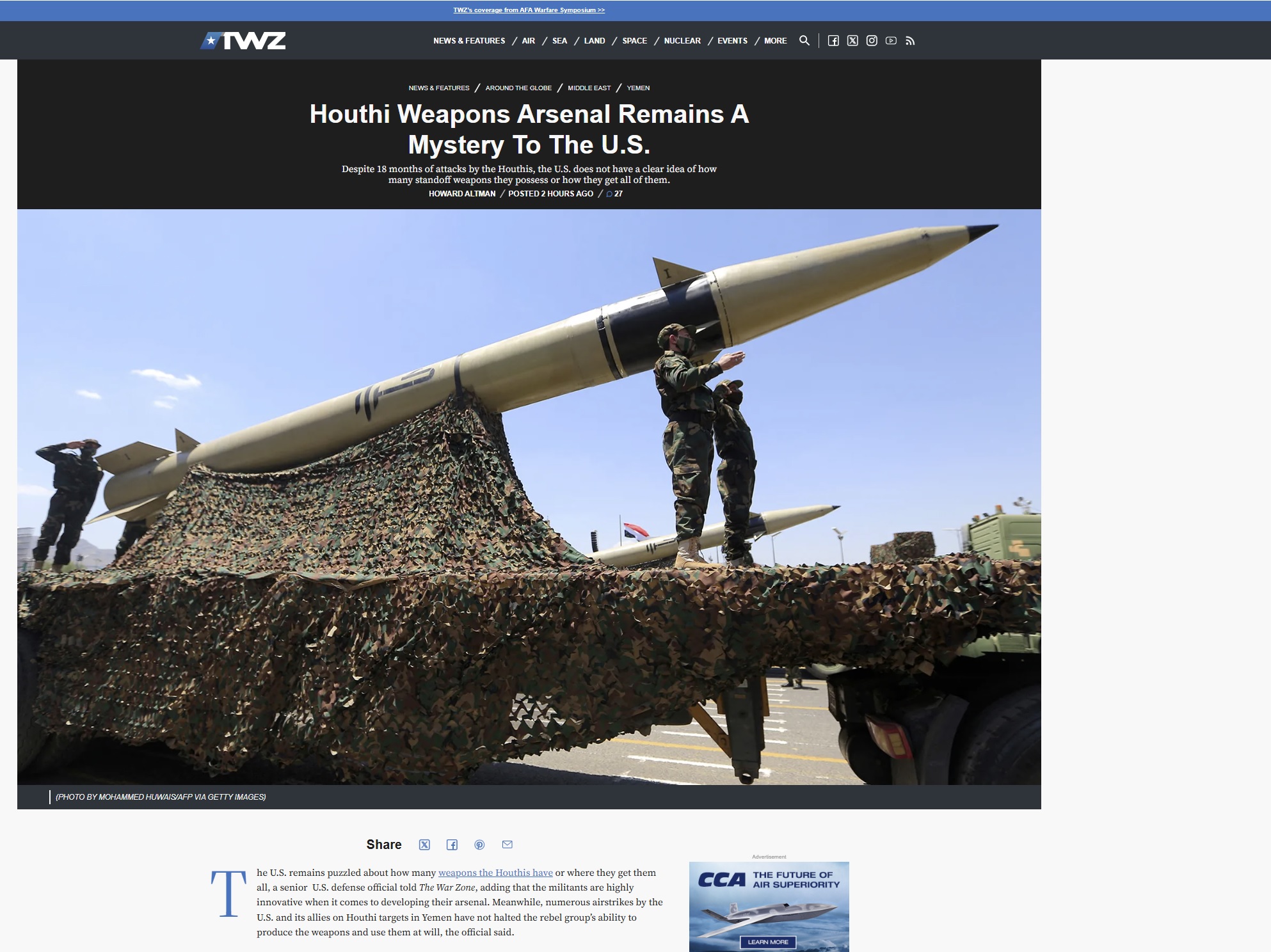1271x952 pixels.
Task: Click the 'Share' label
Action: (x=384, y=845)
